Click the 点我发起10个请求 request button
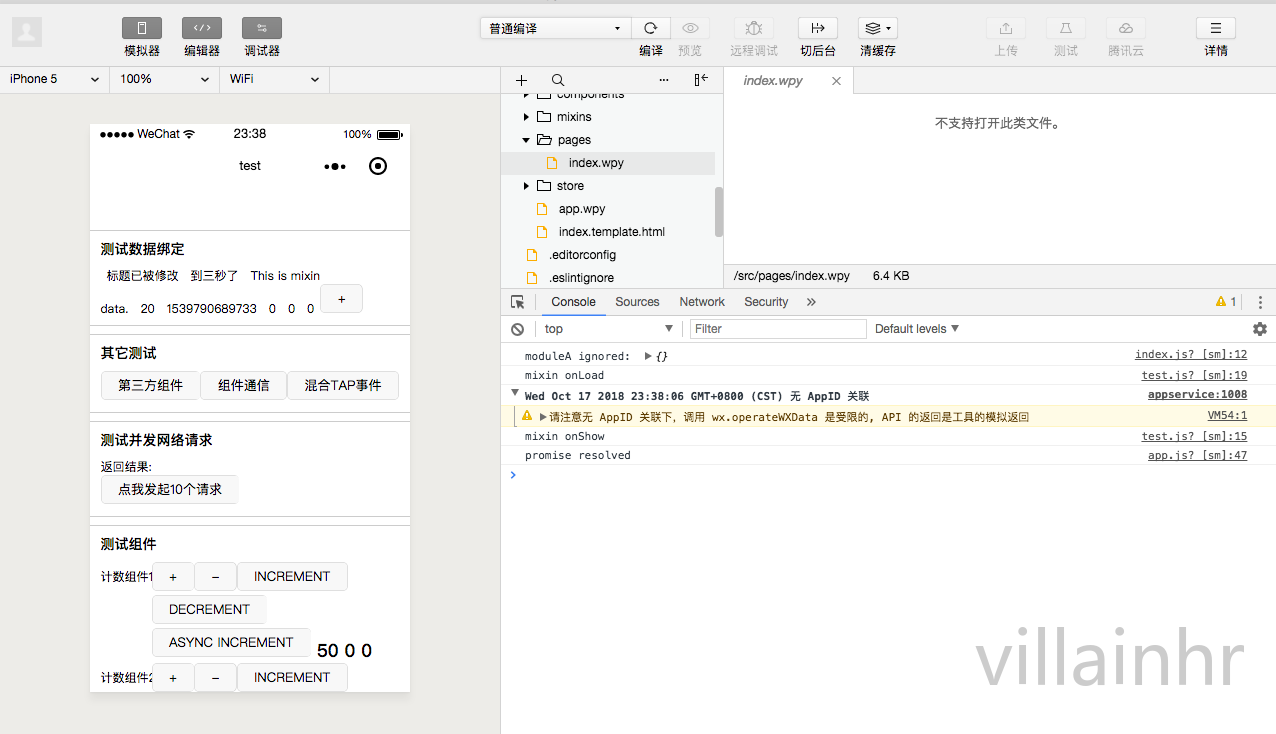1276x734 pixels. point(169,489)
